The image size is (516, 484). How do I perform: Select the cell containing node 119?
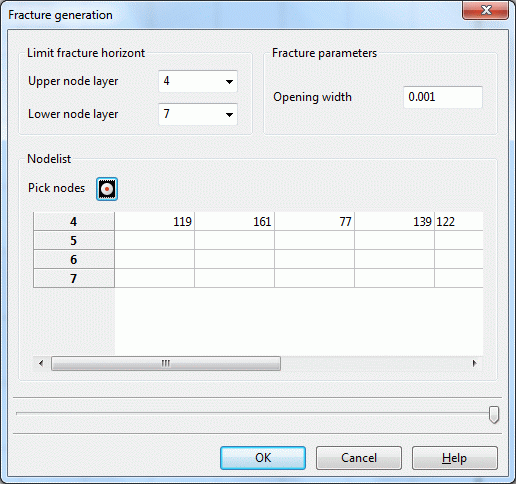point(155,221)
